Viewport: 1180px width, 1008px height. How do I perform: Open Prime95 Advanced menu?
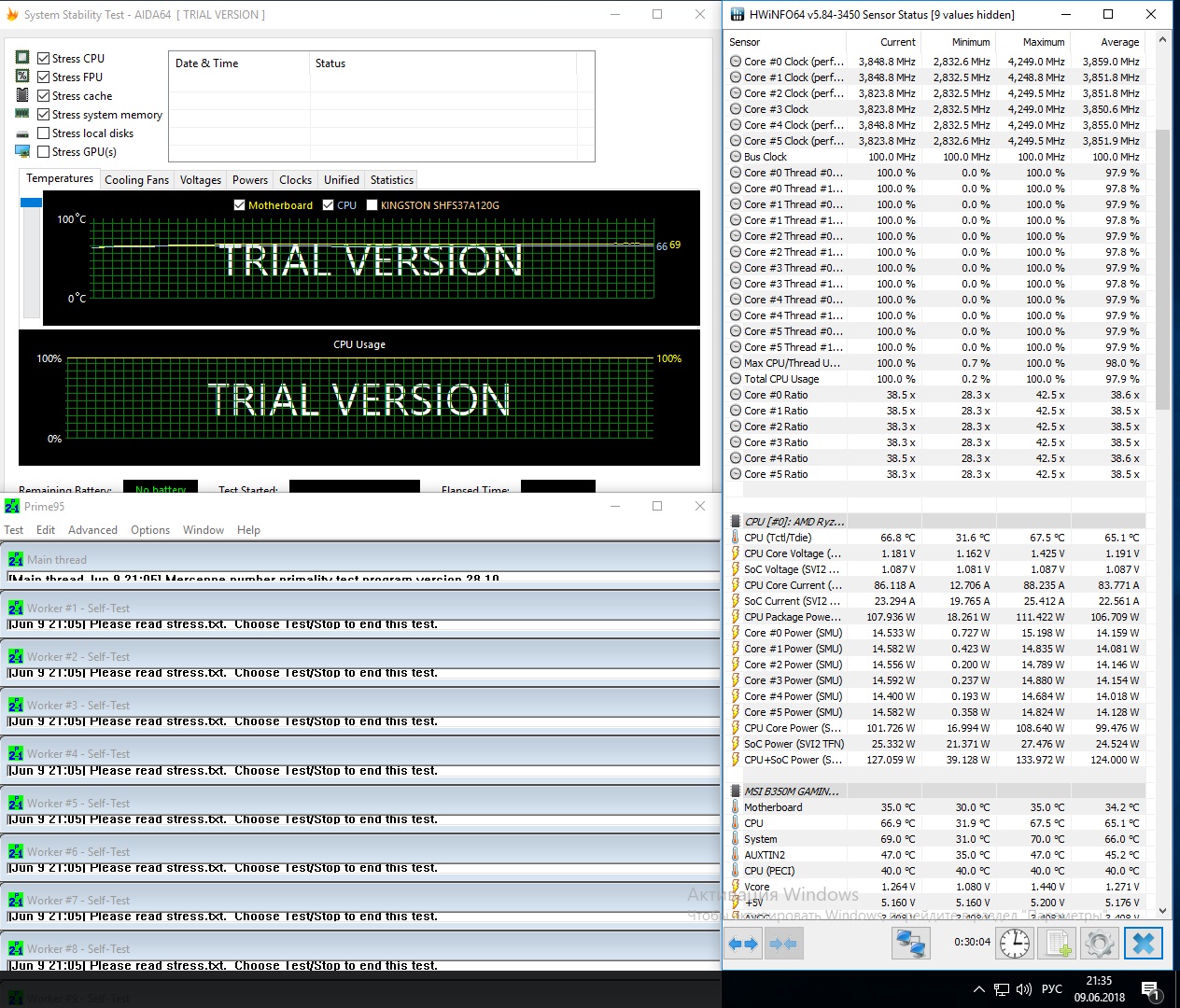click(x=92, y=530)
